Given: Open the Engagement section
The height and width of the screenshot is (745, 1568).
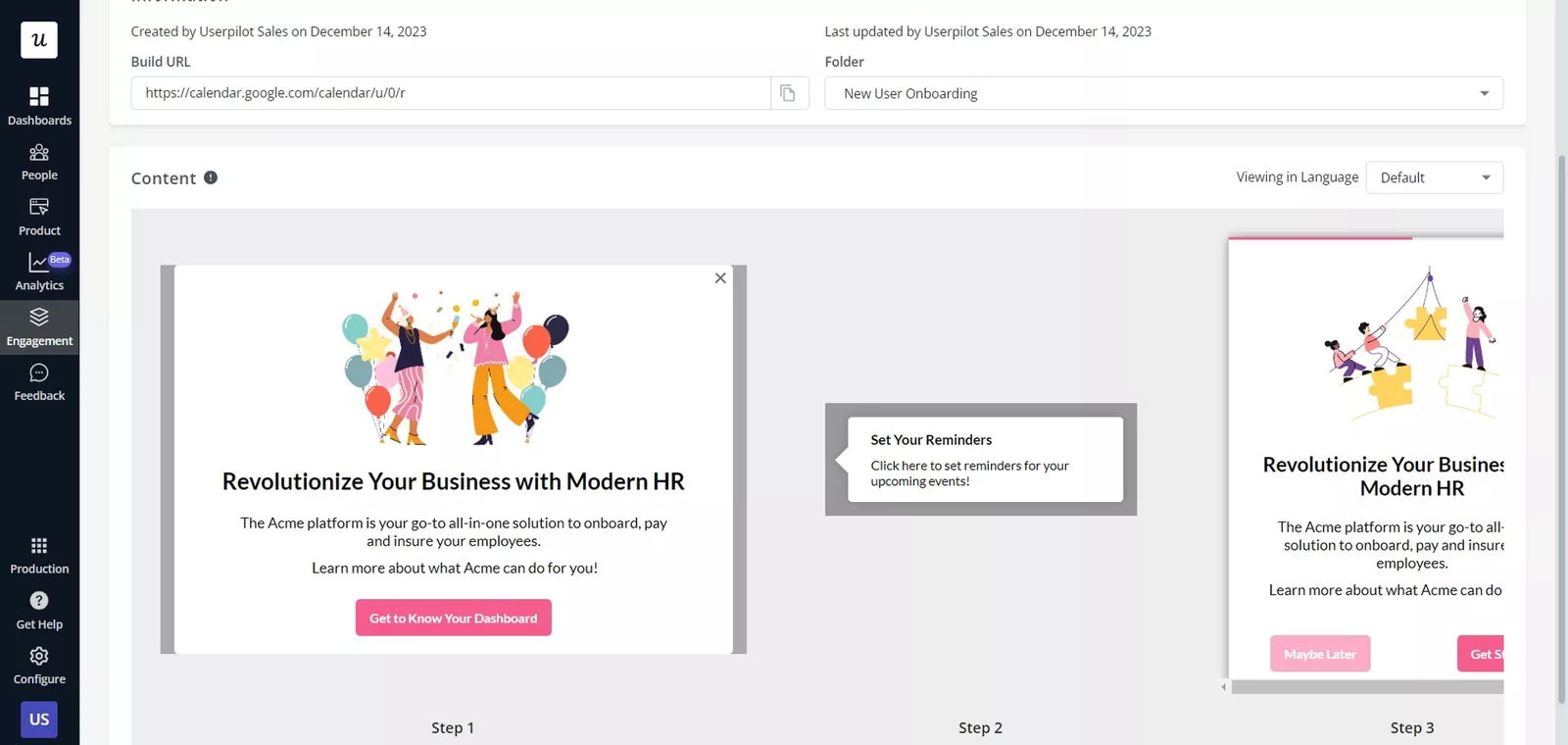Looking at the screenshot, I should coord(39,327).
